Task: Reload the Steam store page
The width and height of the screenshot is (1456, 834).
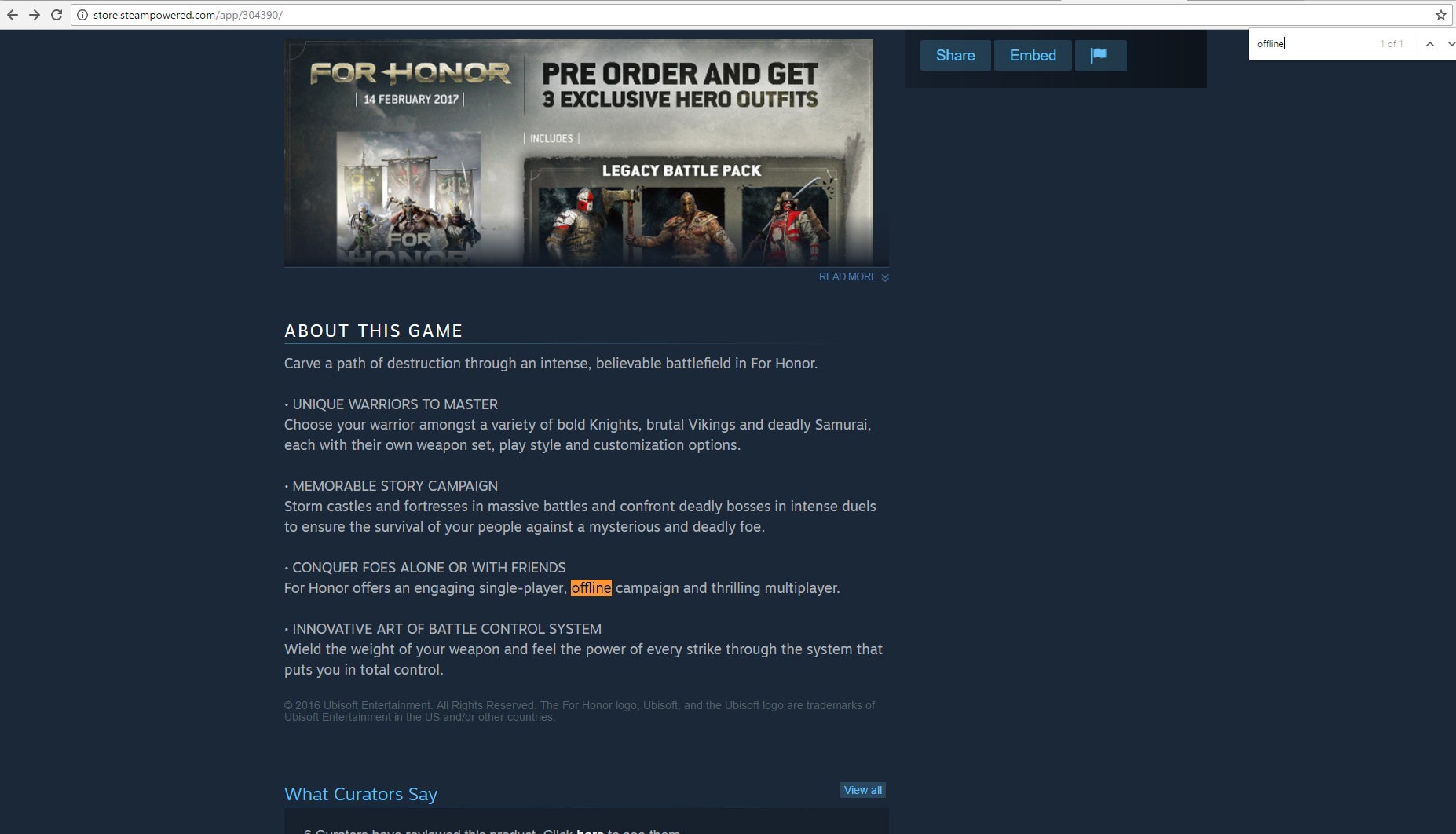Action: (x=57, y=15)
